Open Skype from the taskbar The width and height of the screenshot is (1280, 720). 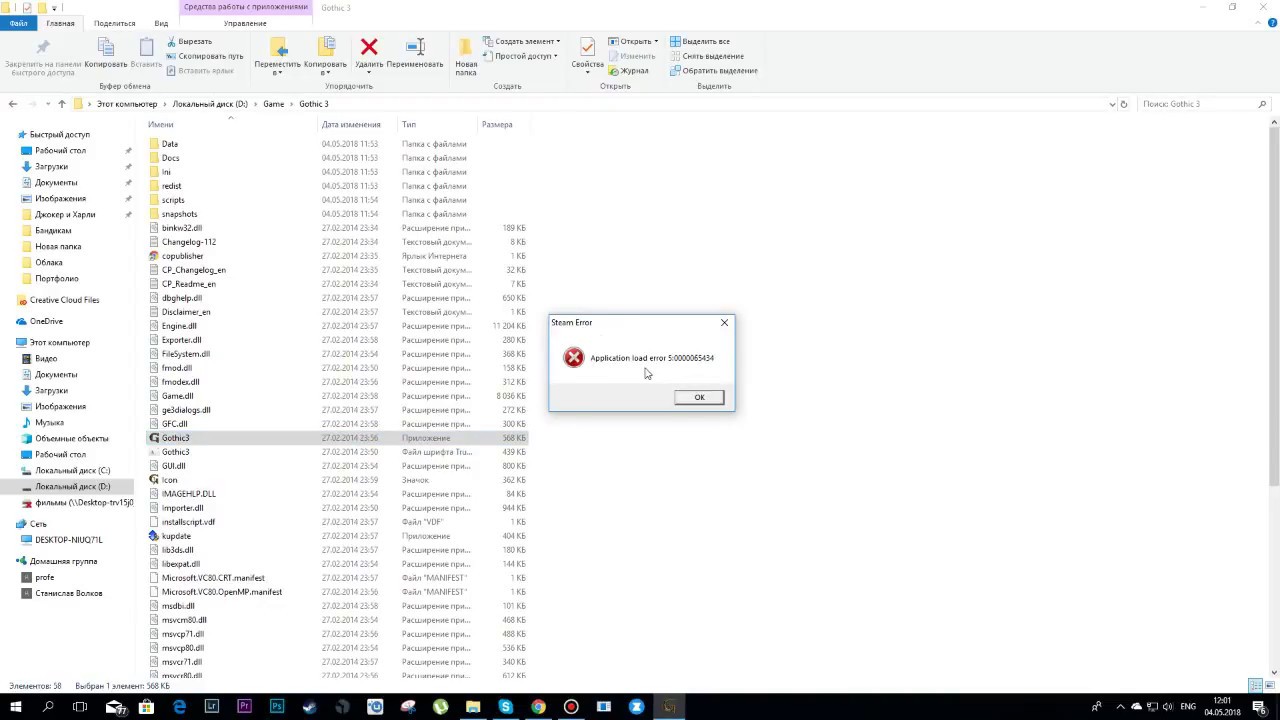point(506,707)
